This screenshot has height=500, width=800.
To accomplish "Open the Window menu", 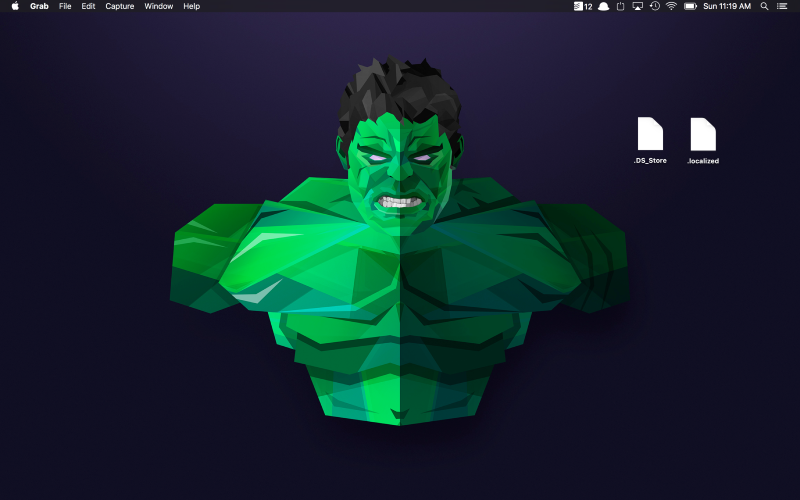I will 158,6.
